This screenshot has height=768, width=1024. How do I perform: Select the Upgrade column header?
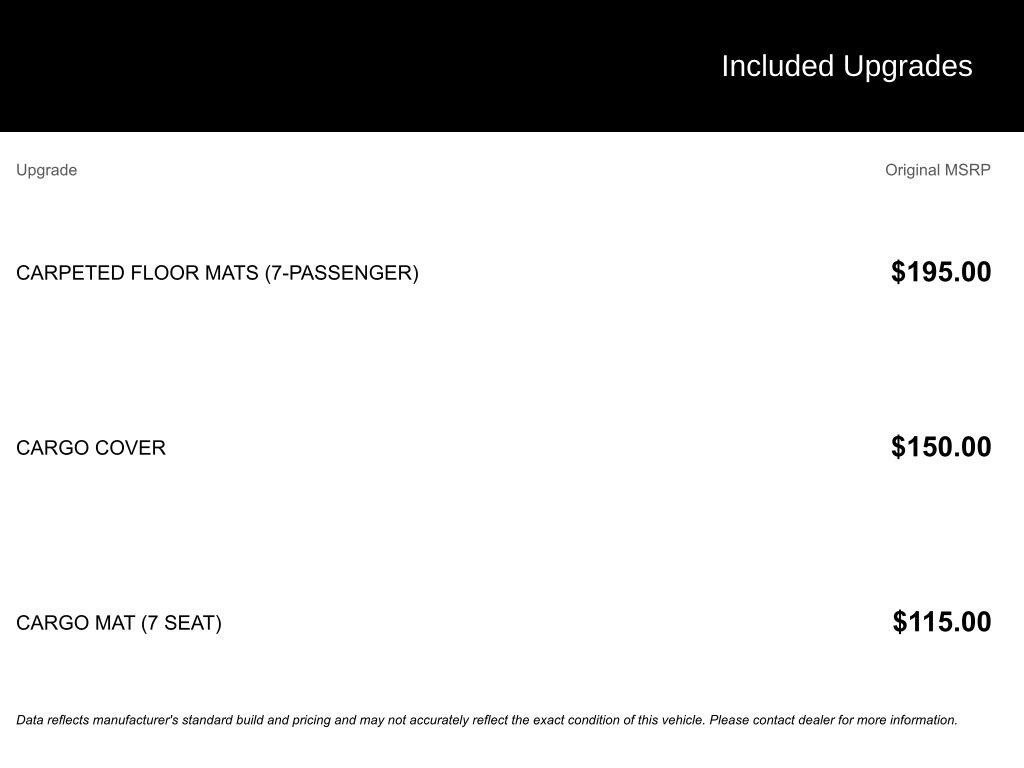[46, 170]
